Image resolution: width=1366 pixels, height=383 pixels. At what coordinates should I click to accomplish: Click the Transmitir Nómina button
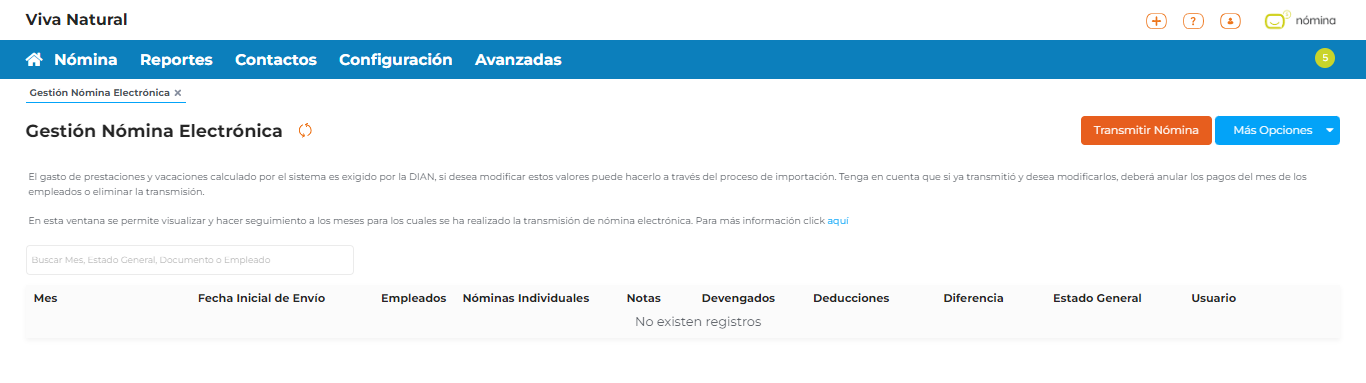1146,130
